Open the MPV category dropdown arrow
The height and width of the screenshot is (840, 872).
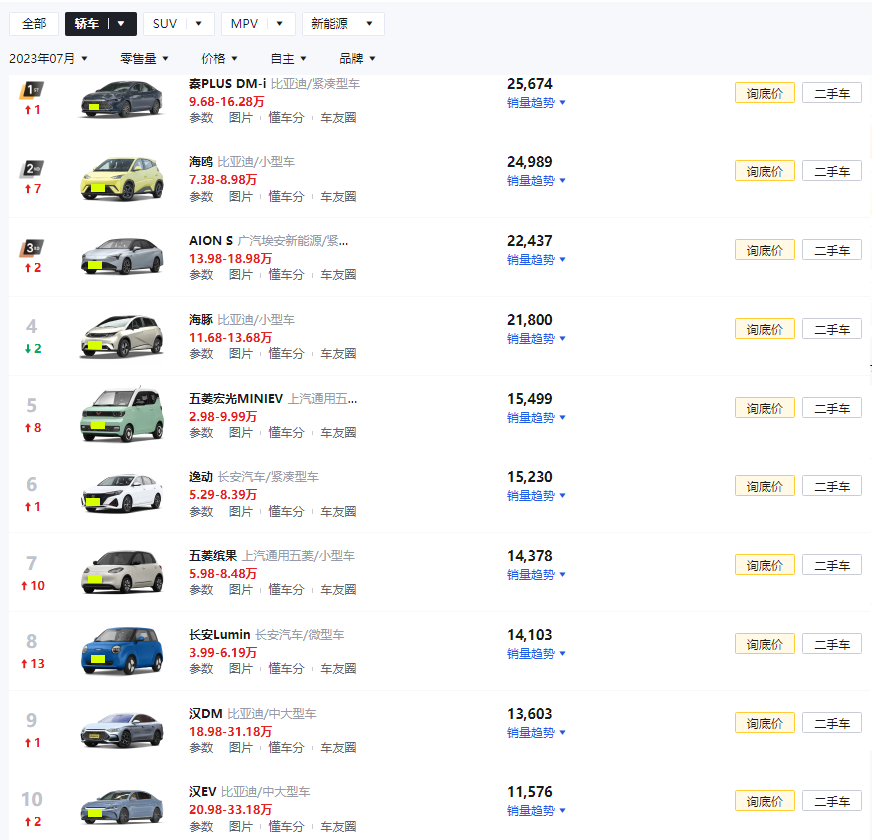pyautogui.click(x=279, y=24)
